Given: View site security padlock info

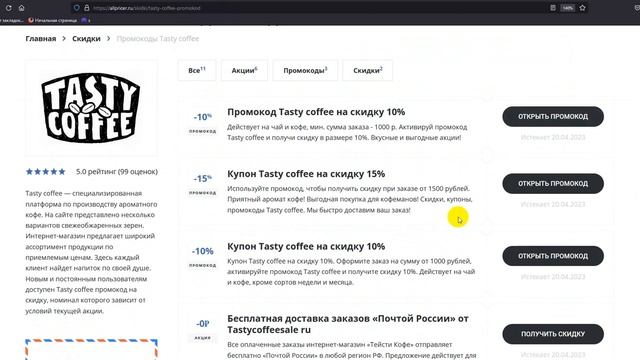Looking at the screenshot, I should [x=87, y=8].
